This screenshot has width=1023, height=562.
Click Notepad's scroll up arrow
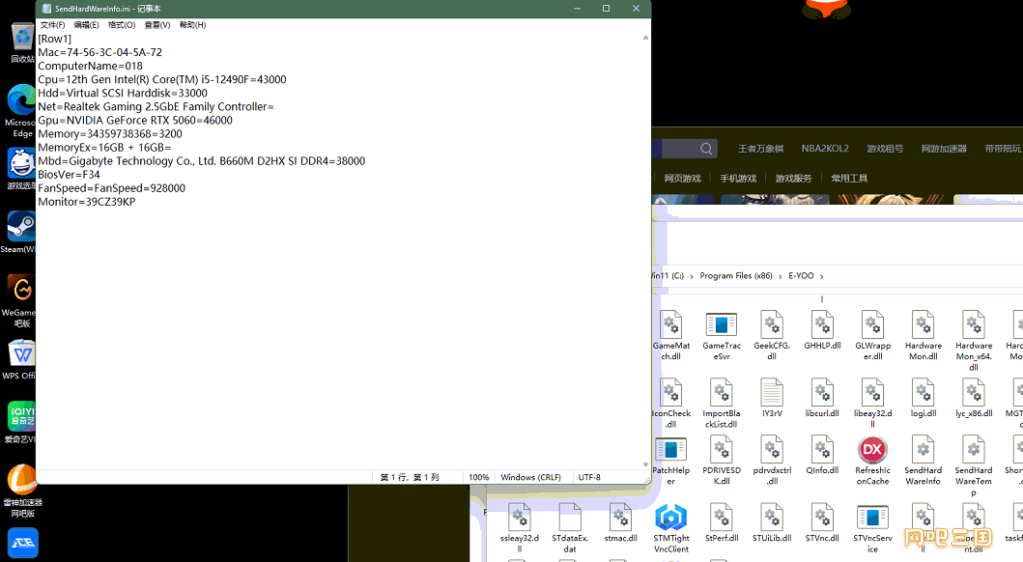(x=645, y=37)
